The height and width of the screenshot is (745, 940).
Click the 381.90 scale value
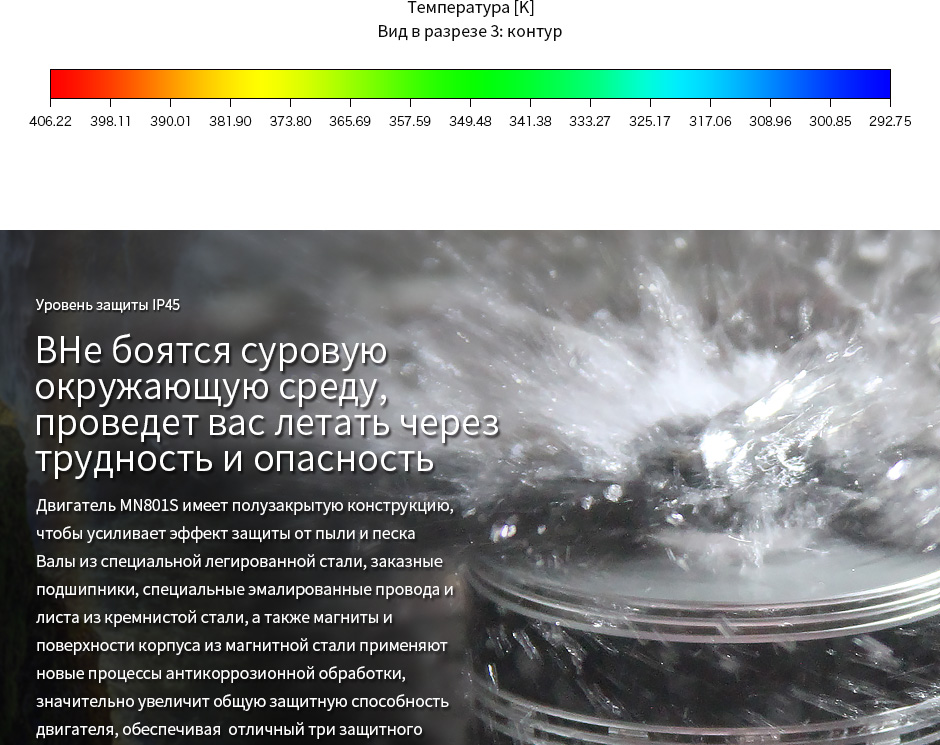click(230, 121)
